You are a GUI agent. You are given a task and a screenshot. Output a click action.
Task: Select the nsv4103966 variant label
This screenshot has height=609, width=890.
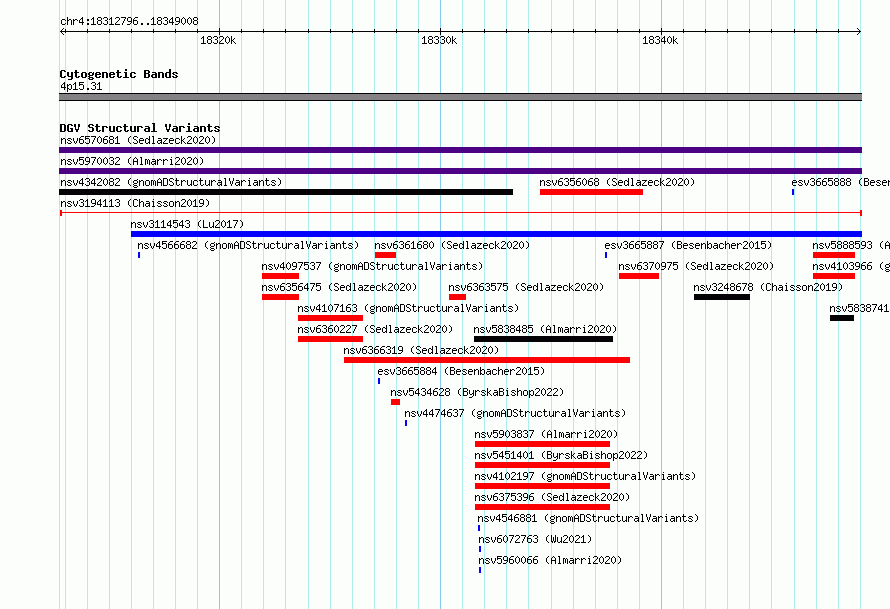click(851, 266)
